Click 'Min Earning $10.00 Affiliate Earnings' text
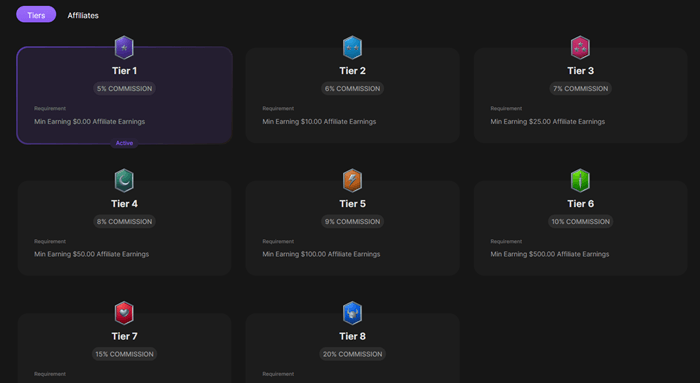The image size is (700, 383). click(x=319, y=121)
